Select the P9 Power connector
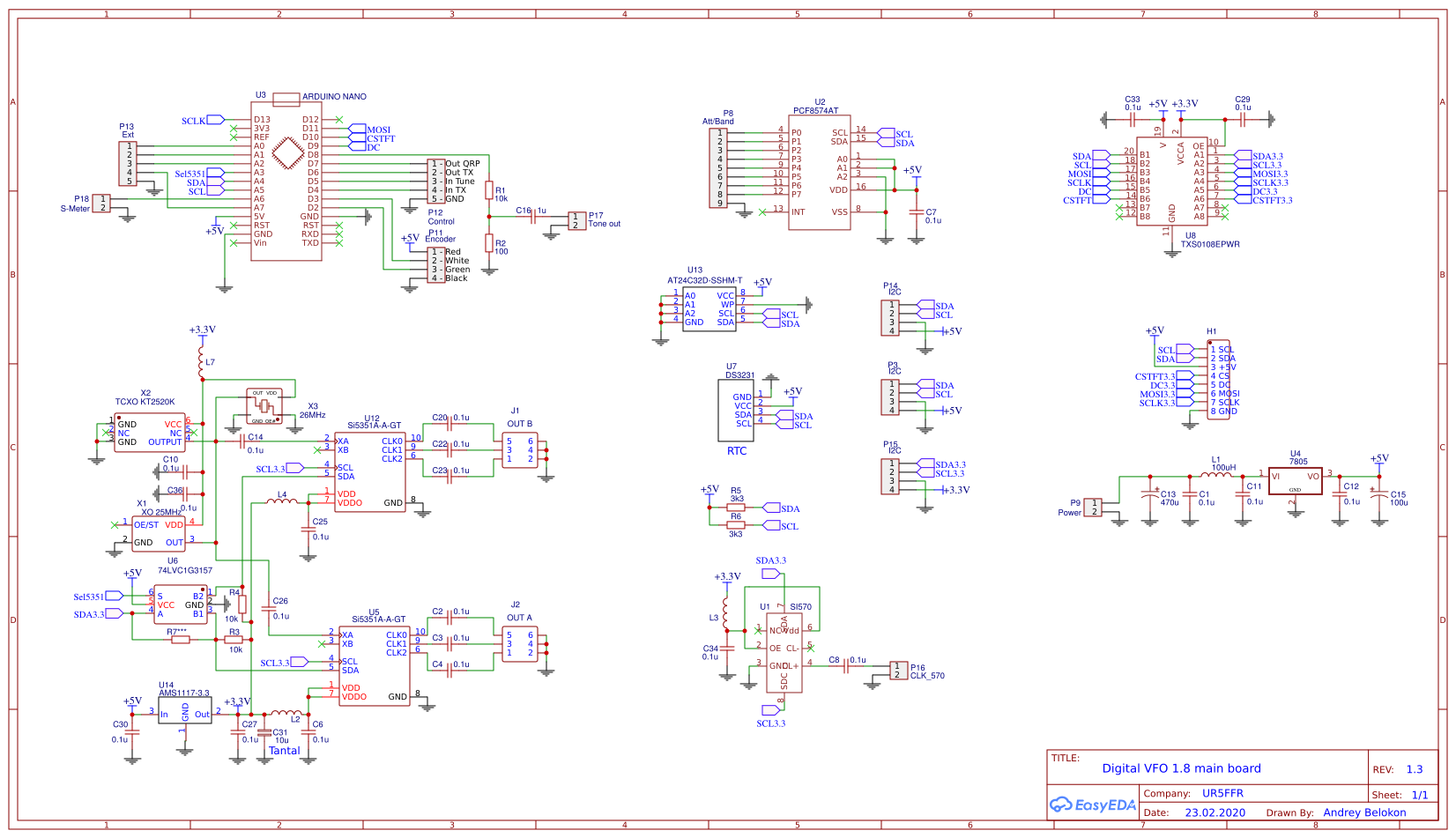The width and height of the screenshot is (1456, 838). pos(1093,508)
